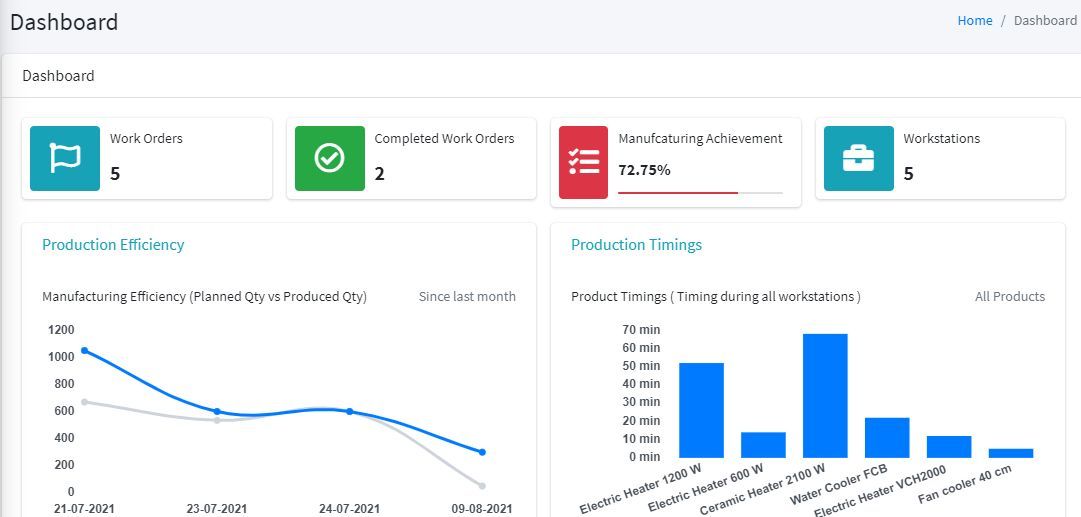
Task: Click the Fan cooler 40 cm bar
Action: (1011, 453)
